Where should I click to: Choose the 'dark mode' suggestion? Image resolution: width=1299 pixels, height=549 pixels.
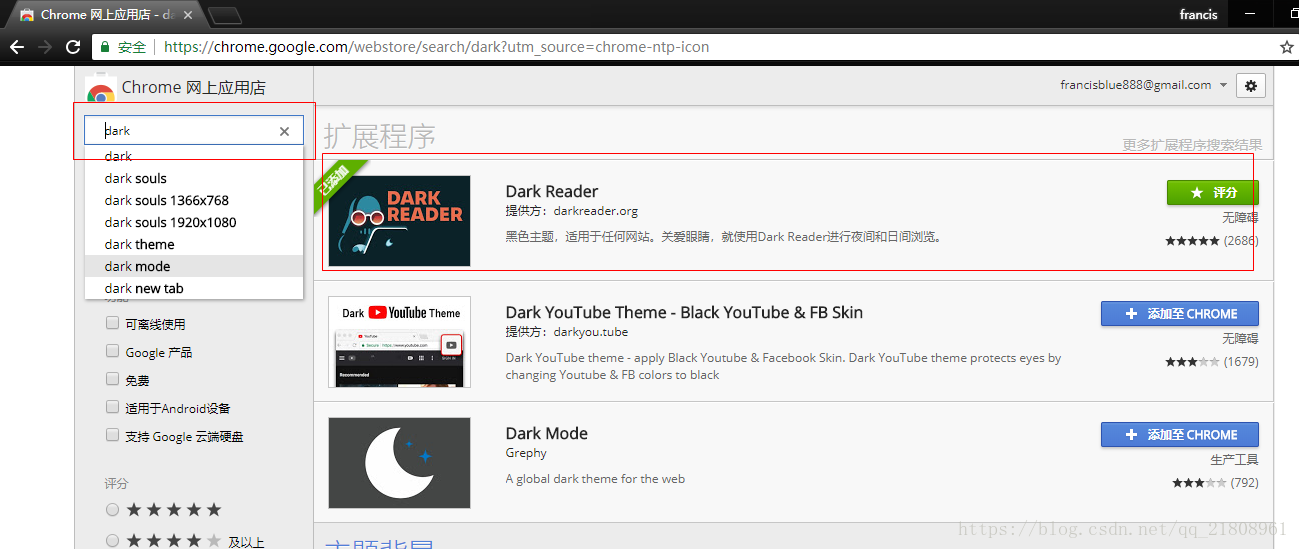pos(193,266)
